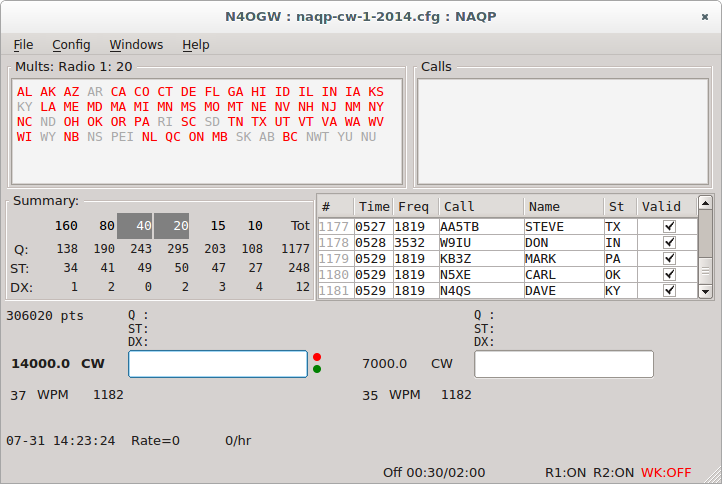Image resolution: width=722 pixels, height=484 pixels.
Task: Toggle Valid checkbox for AA5TB row
Action: [669, 226]
